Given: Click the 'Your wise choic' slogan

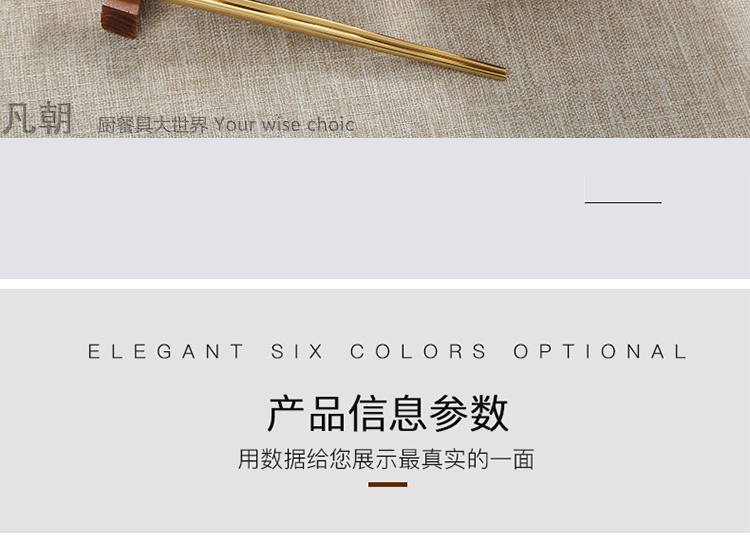Looking at the screenshot, I should (284, 125).
